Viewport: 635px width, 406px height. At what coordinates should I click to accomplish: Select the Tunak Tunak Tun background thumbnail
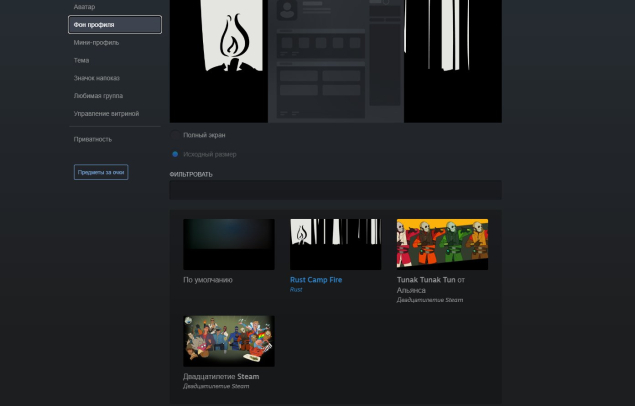tap(442, 244)
